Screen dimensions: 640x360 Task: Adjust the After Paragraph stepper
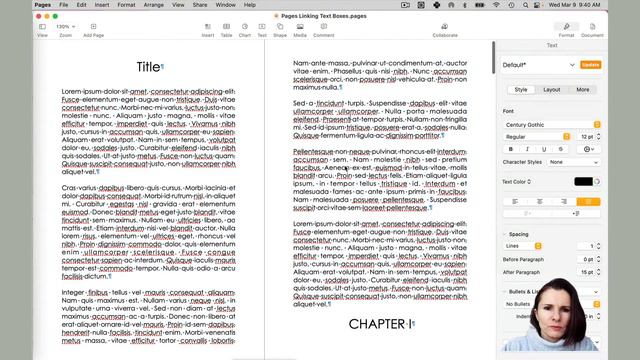pos(598,272)
